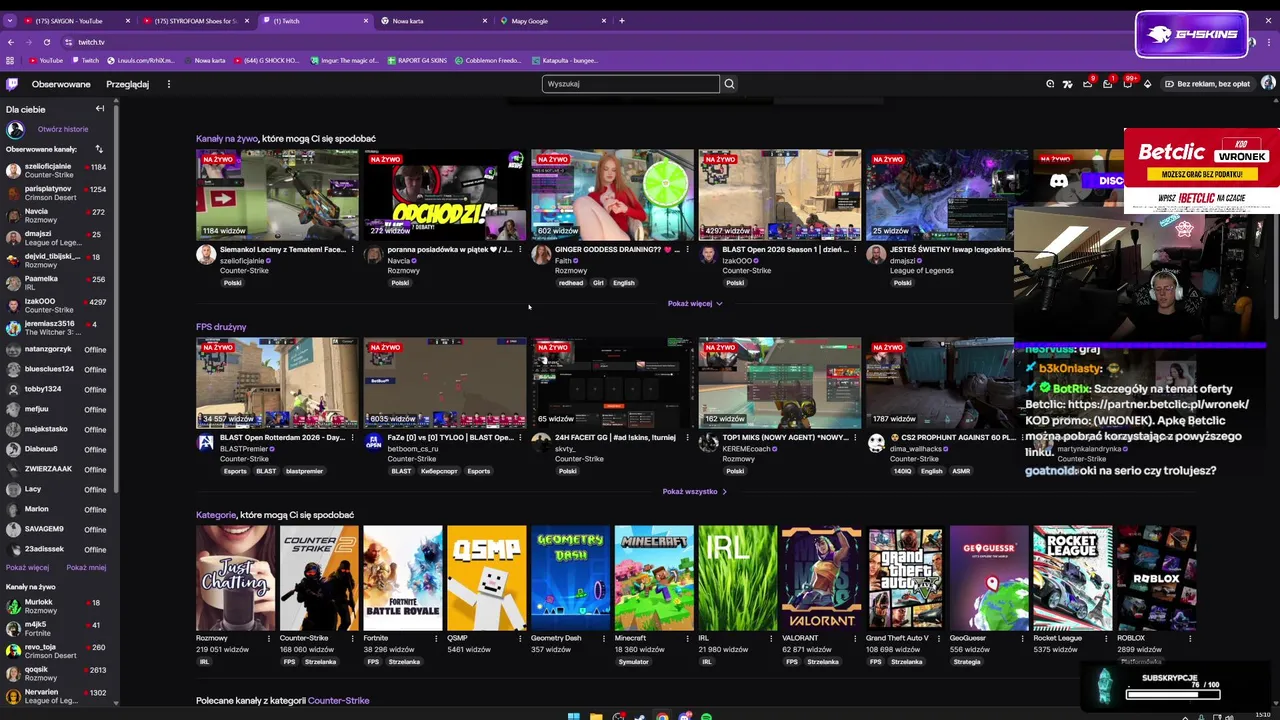The width and height of the screenshot is (1280, 720).
Task: Open Spotify from the taskbar
Action: pos(706,716)
